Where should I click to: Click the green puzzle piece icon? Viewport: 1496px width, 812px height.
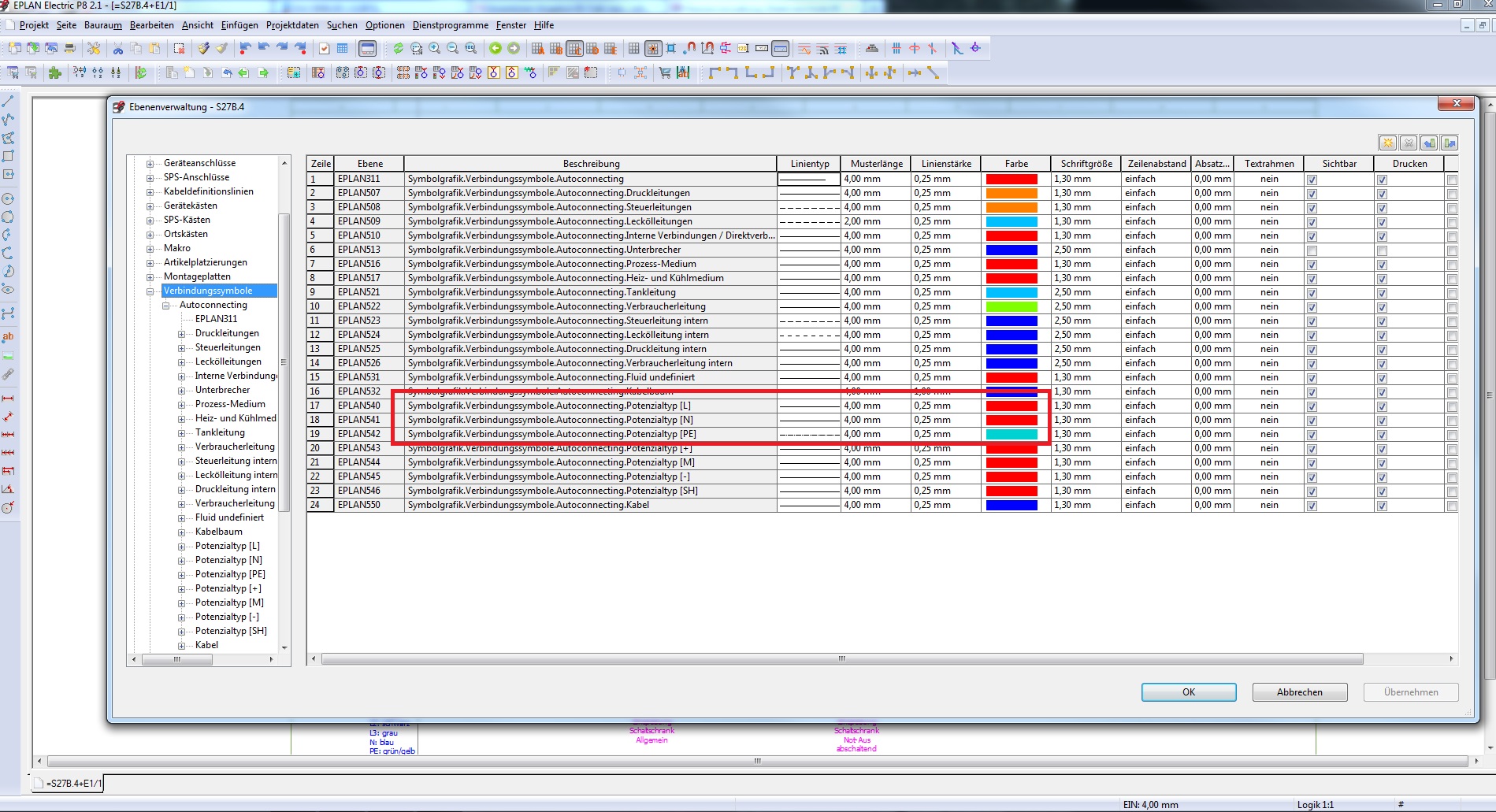54,73
